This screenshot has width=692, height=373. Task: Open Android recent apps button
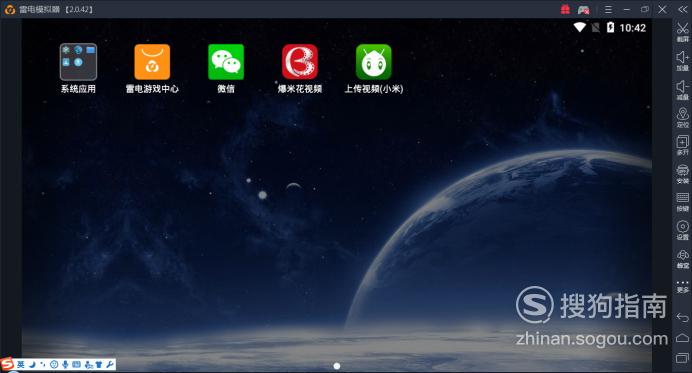tap(682, 358)
